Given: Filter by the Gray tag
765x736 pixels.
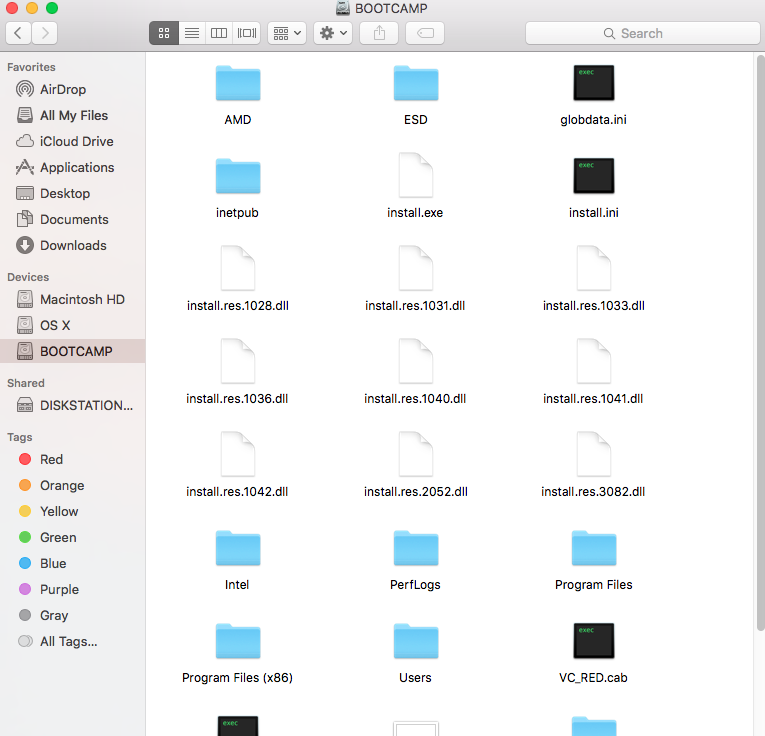Looking at the screenshot, I should tap(73, 616).
